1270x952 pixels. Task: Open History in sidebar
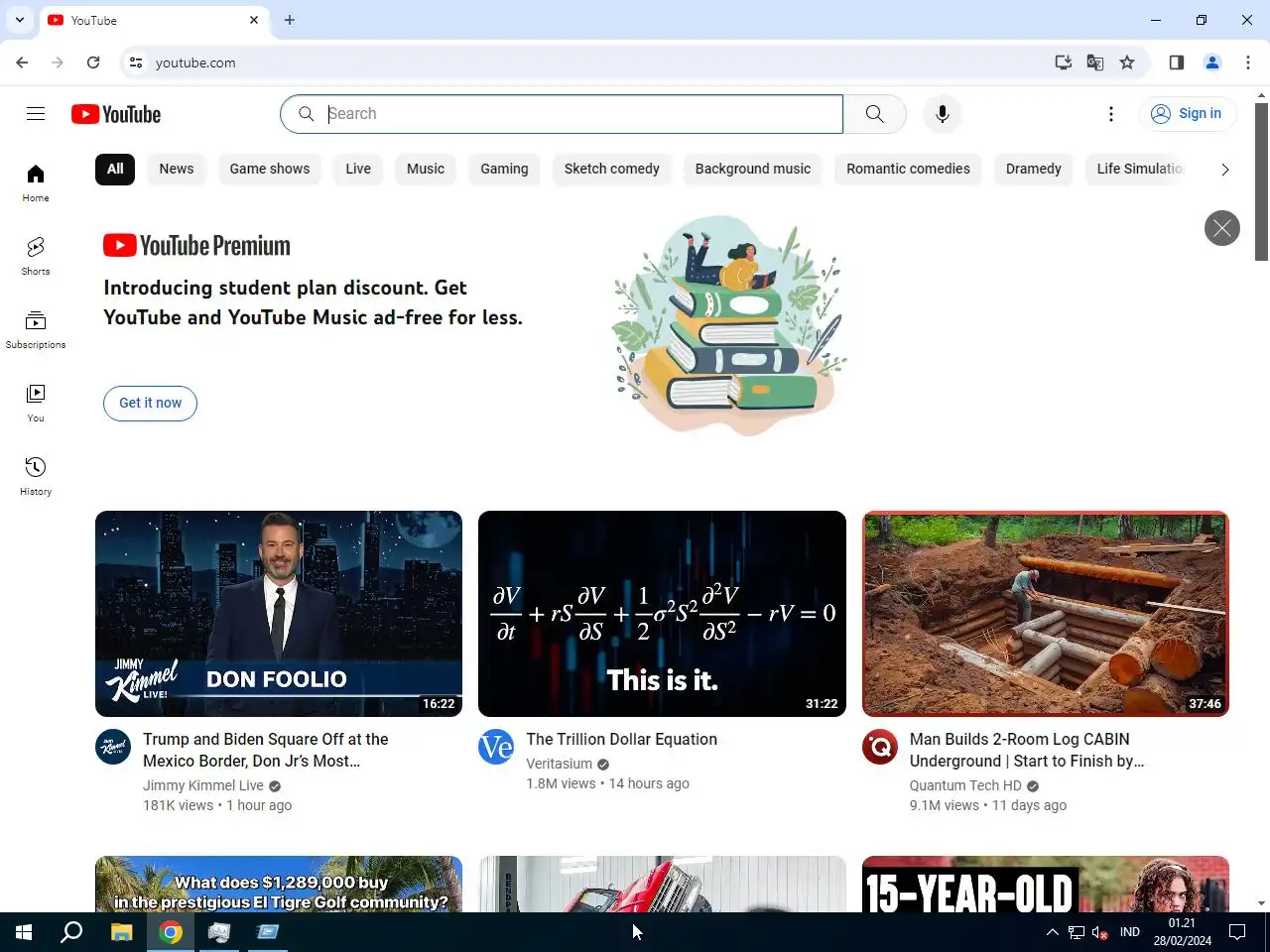(x=36, y=477)
